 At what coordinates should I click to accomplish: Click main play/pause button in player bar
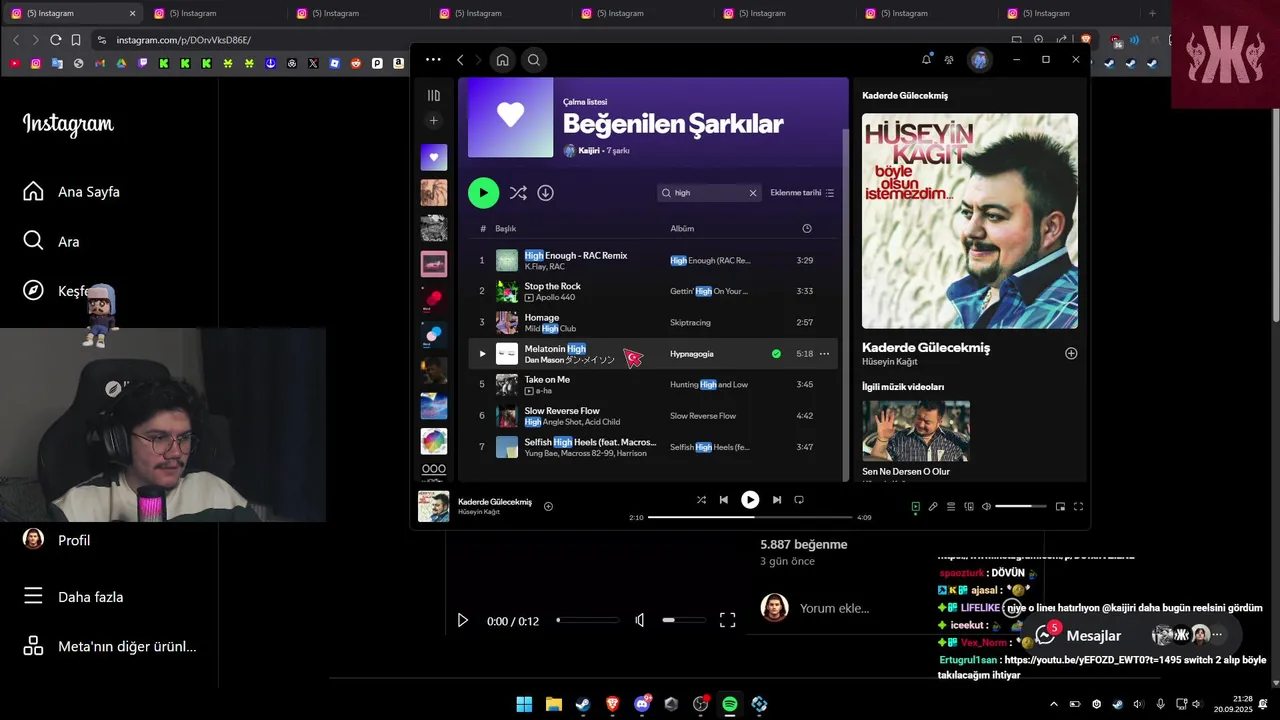point(750,500)
